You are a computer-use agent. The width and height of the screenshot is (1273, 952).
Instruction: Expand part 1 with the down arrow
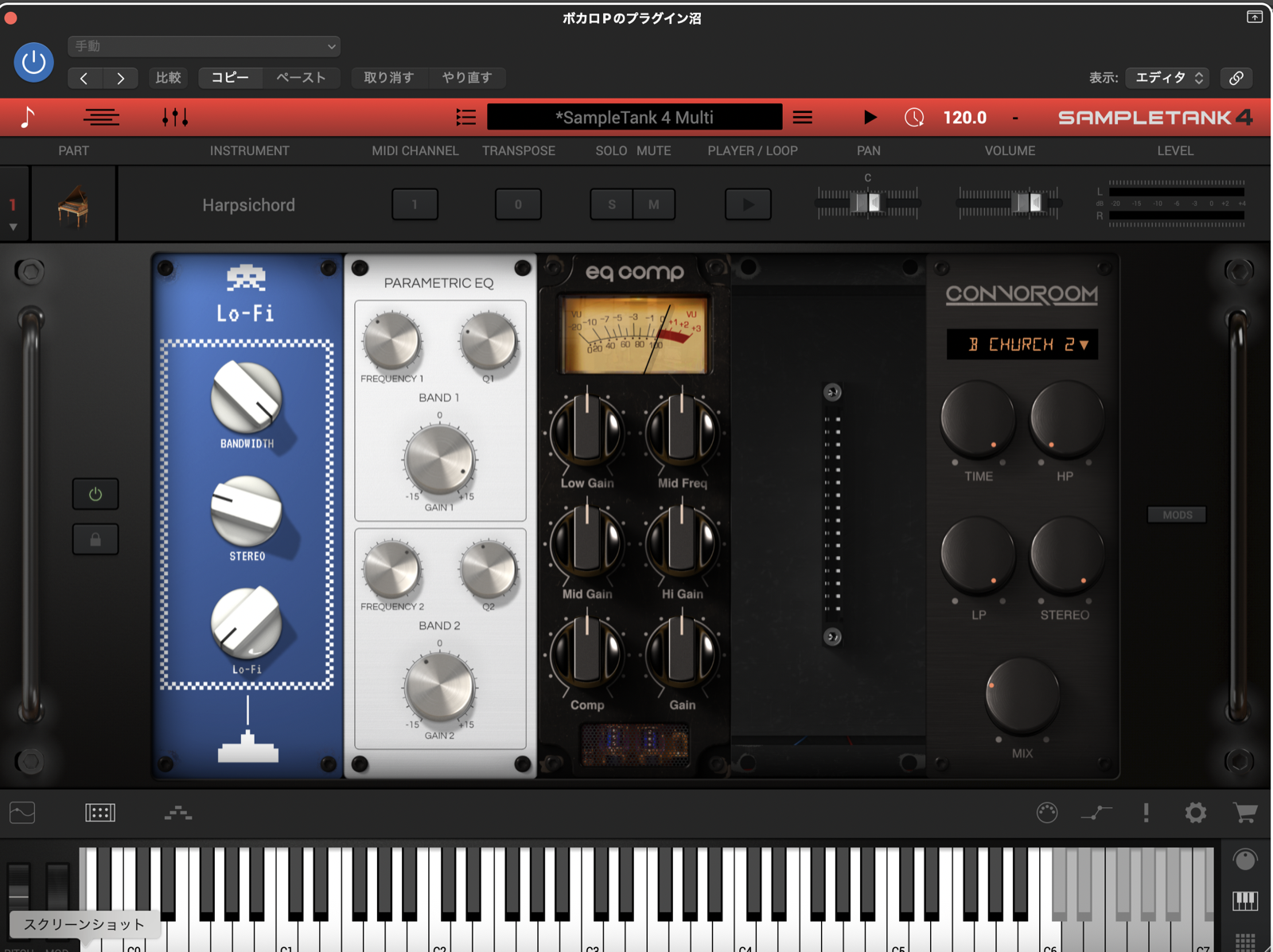13,227
